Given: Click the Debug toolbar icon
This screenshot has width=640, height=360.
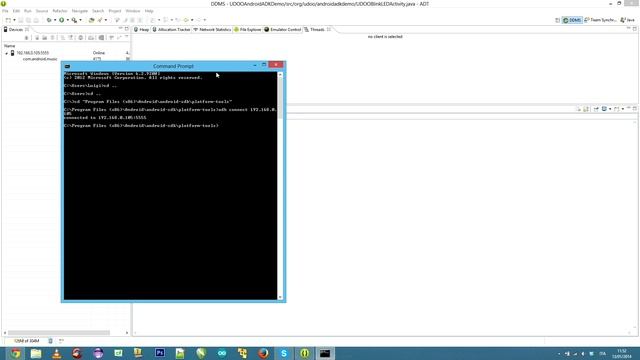Looking at the screenshot, I should 49,20.
